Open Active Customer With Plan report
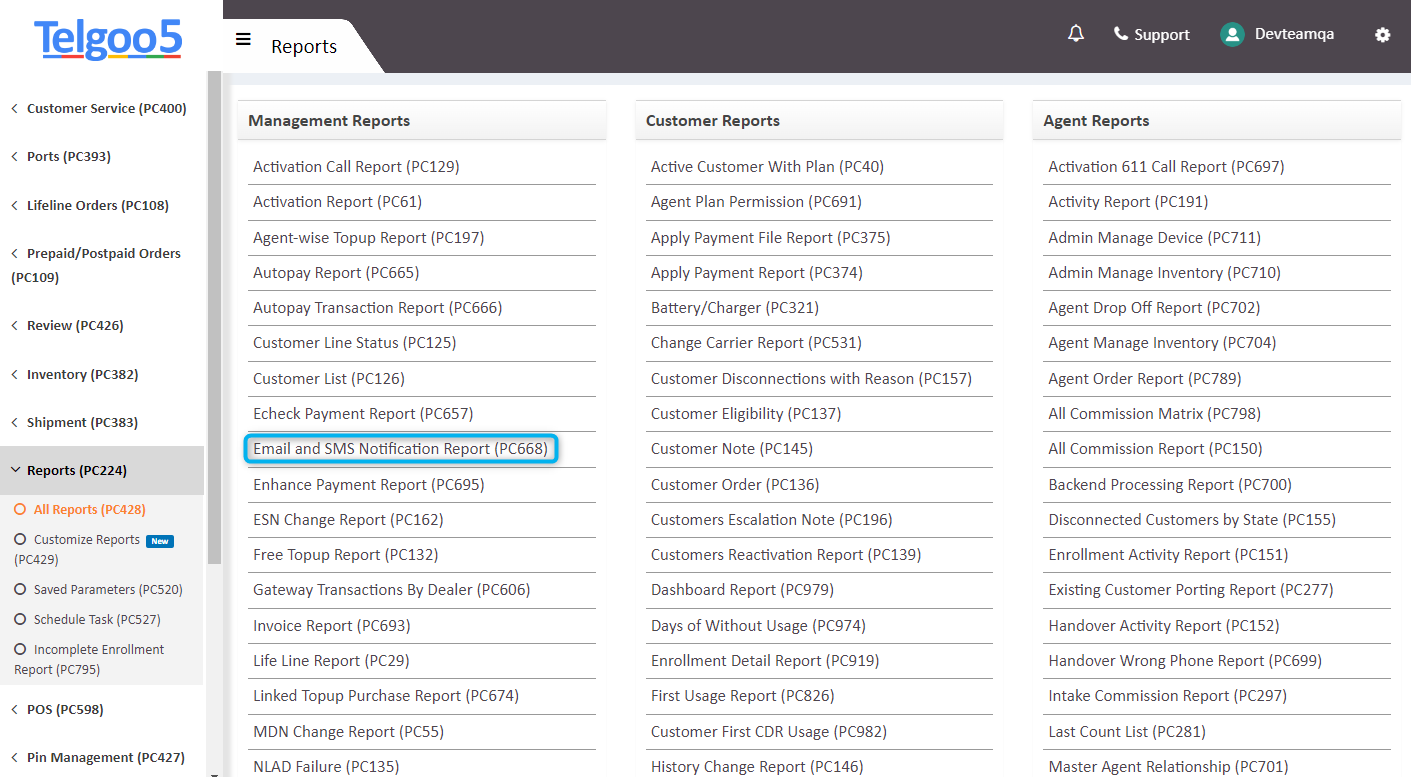The image size is (1411, 777). click(x=767, y=166)
